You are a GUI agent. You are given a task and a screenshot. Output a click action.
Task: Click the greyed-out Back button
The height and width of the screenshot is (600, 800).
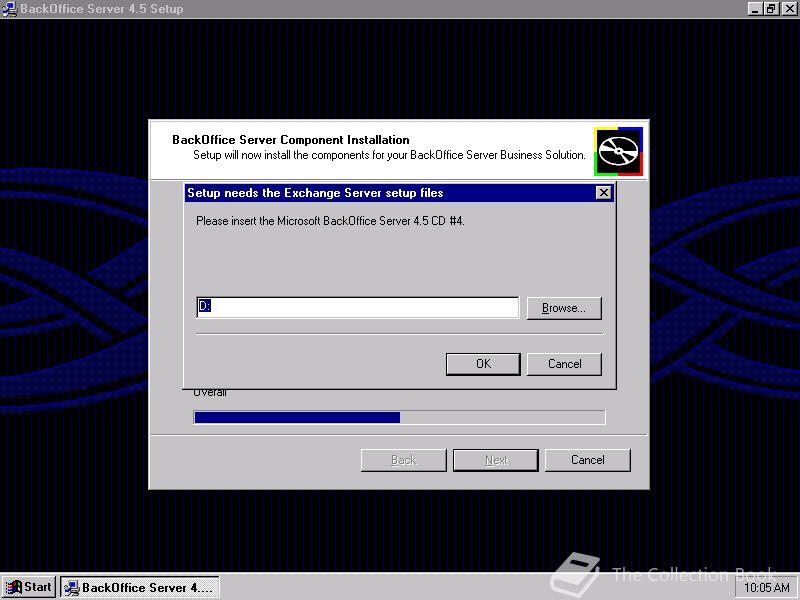point(404,460)
